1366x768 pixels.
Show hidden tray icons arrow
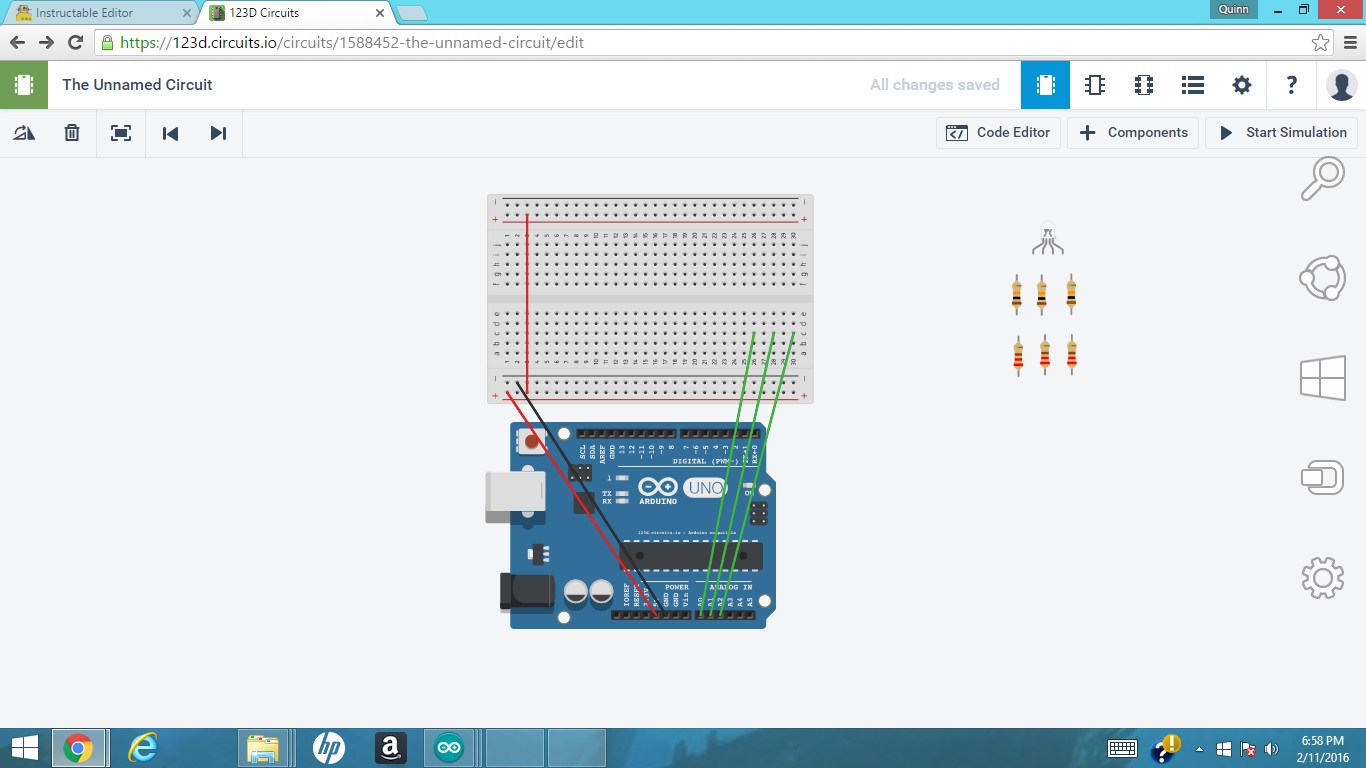click(1199, 749)
